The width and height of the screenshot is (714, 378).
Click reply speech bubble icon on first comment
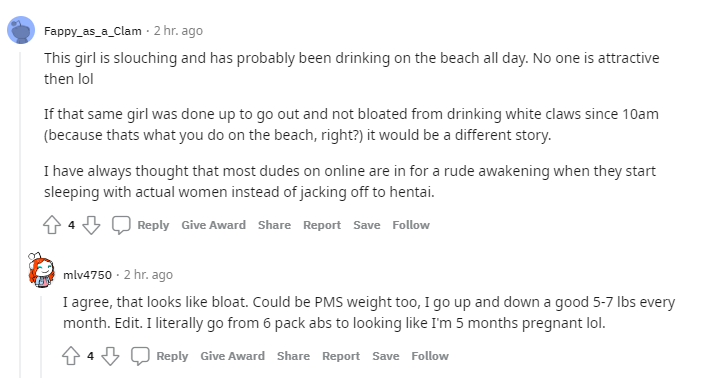(x=121, y=225)
